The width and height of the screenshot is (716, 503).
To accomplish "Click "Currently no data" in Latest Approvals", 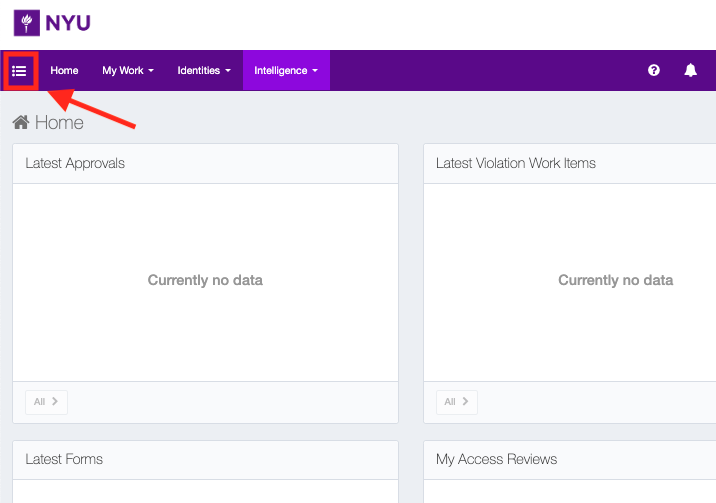I will tap(205, 280).
